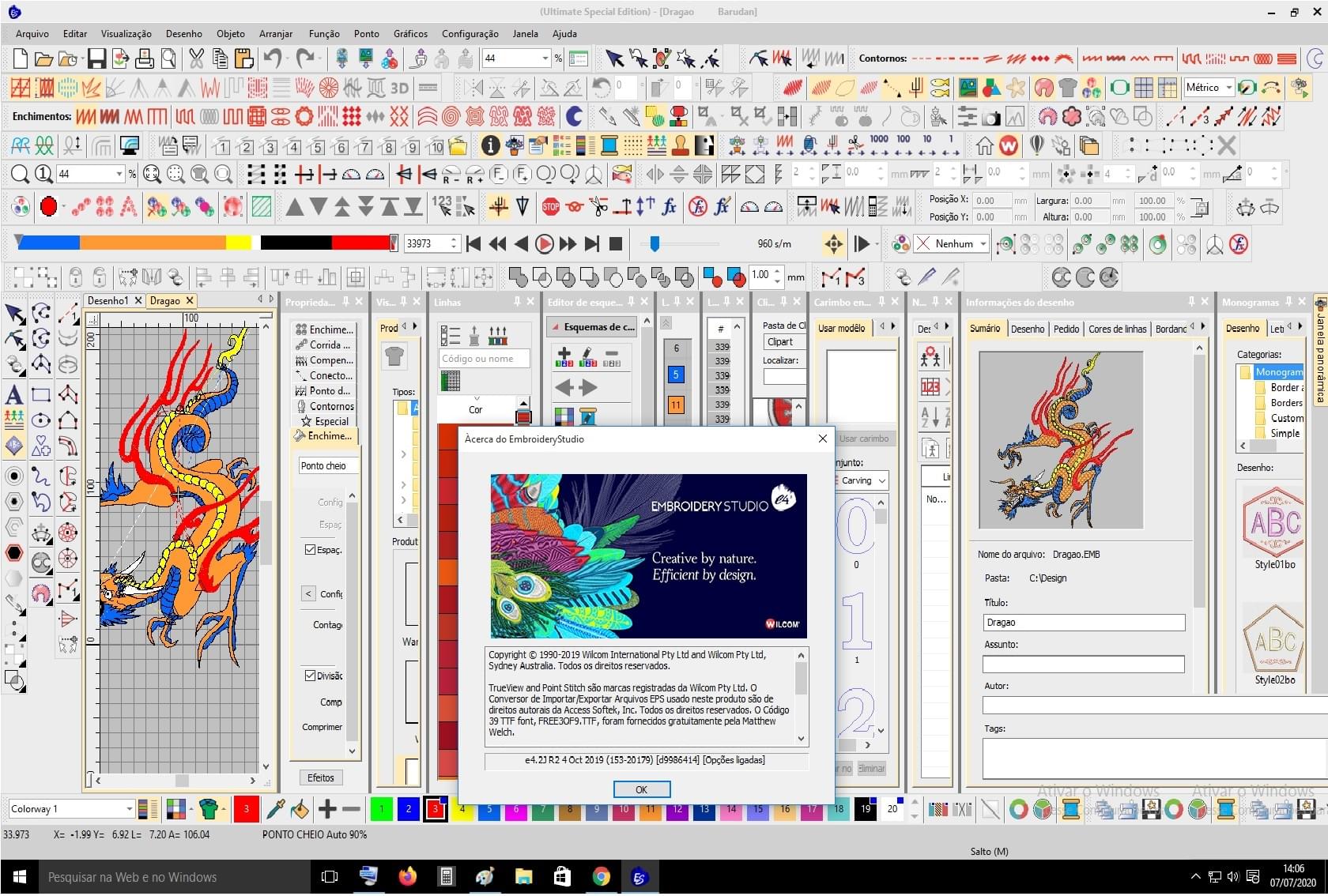This screenshot has height=896, width=1328.
Task: Open the Gráficos menu
Action: (x=410, y=34)
